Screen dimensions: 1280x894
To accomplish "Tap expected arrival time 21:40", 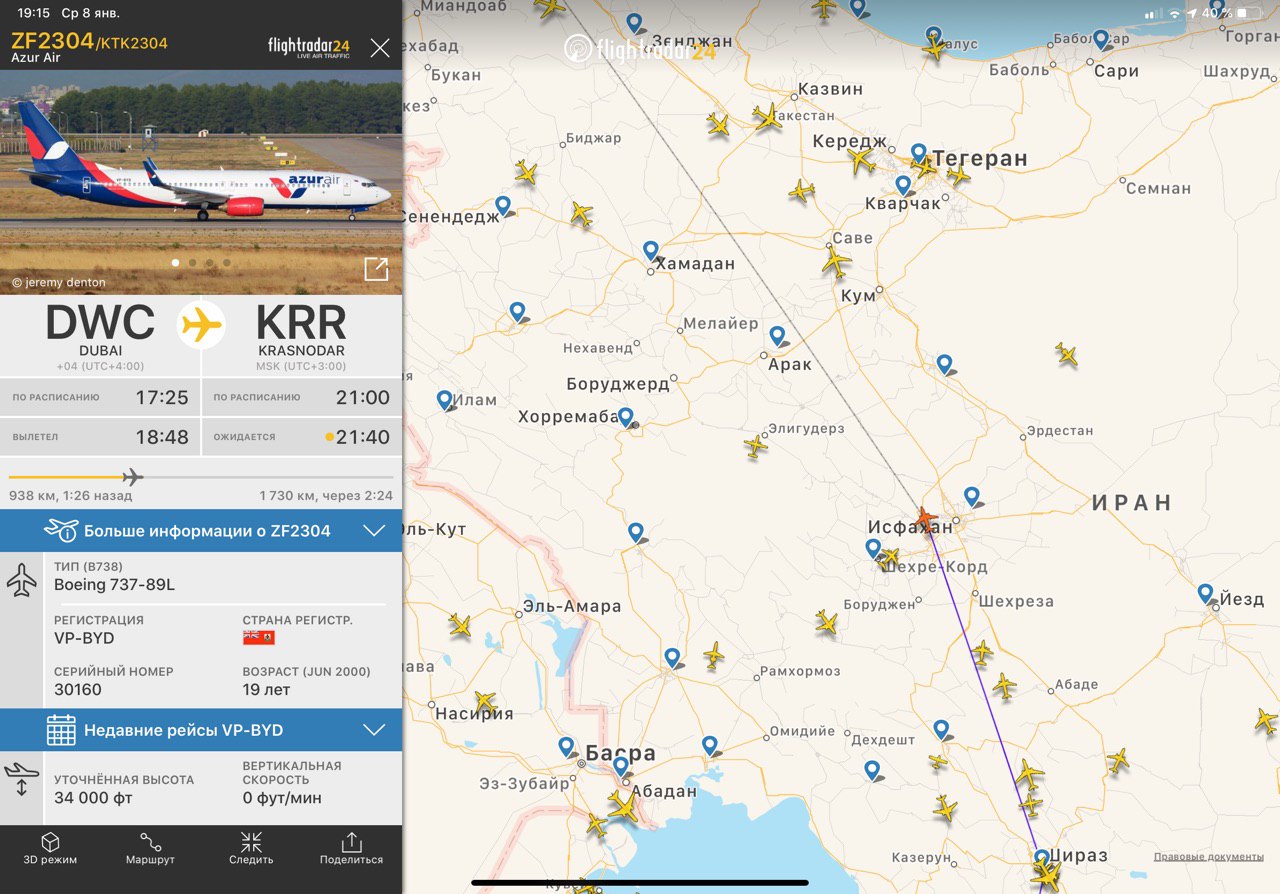I will pos(362,437).
